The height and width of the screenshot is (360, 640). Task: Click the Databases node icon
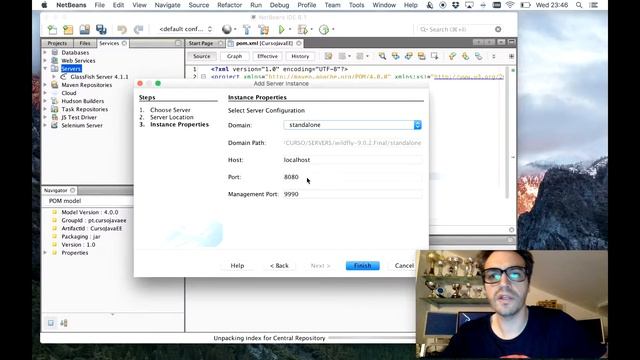click(55, 52)
